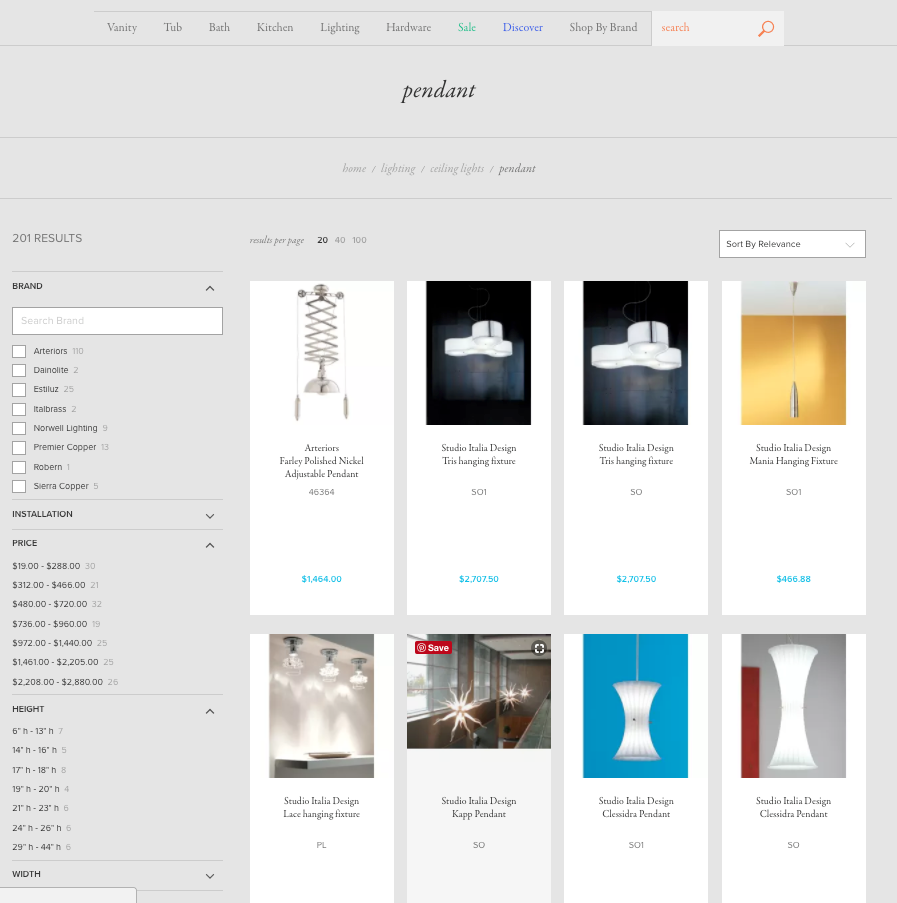The image size is (897, 903).
Task: Check the Robern brand checkbox
Action: coord(19,467)
